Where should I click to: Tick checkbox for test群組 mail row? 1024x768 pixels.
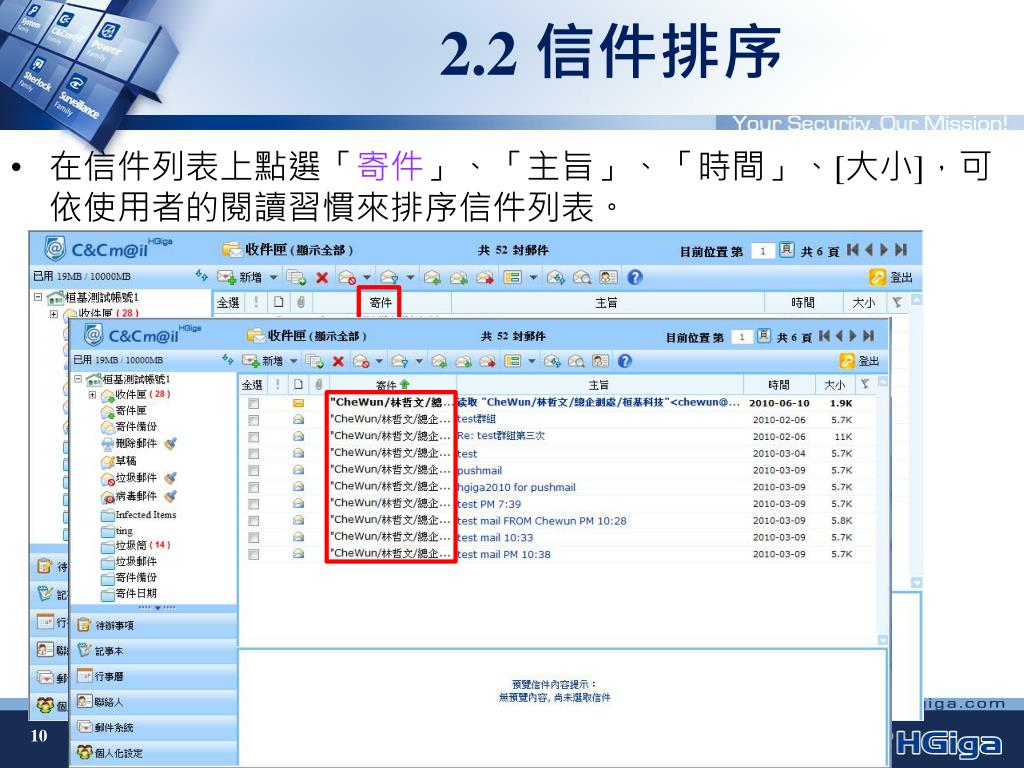pos(253,420)
